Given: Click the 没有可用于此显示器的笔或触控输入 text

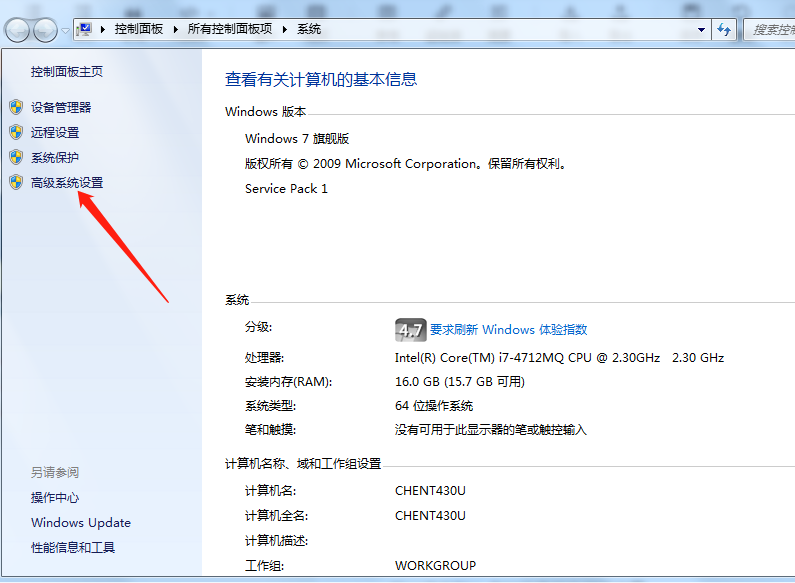Looking at the screenshot, I should point(491,430).
